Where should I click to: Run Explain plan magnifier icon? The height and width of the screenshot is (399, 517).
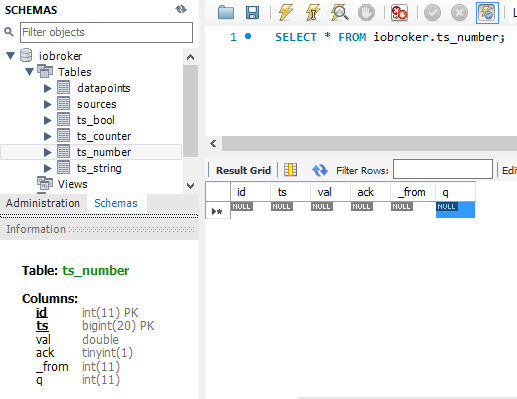tap(339, 13)
